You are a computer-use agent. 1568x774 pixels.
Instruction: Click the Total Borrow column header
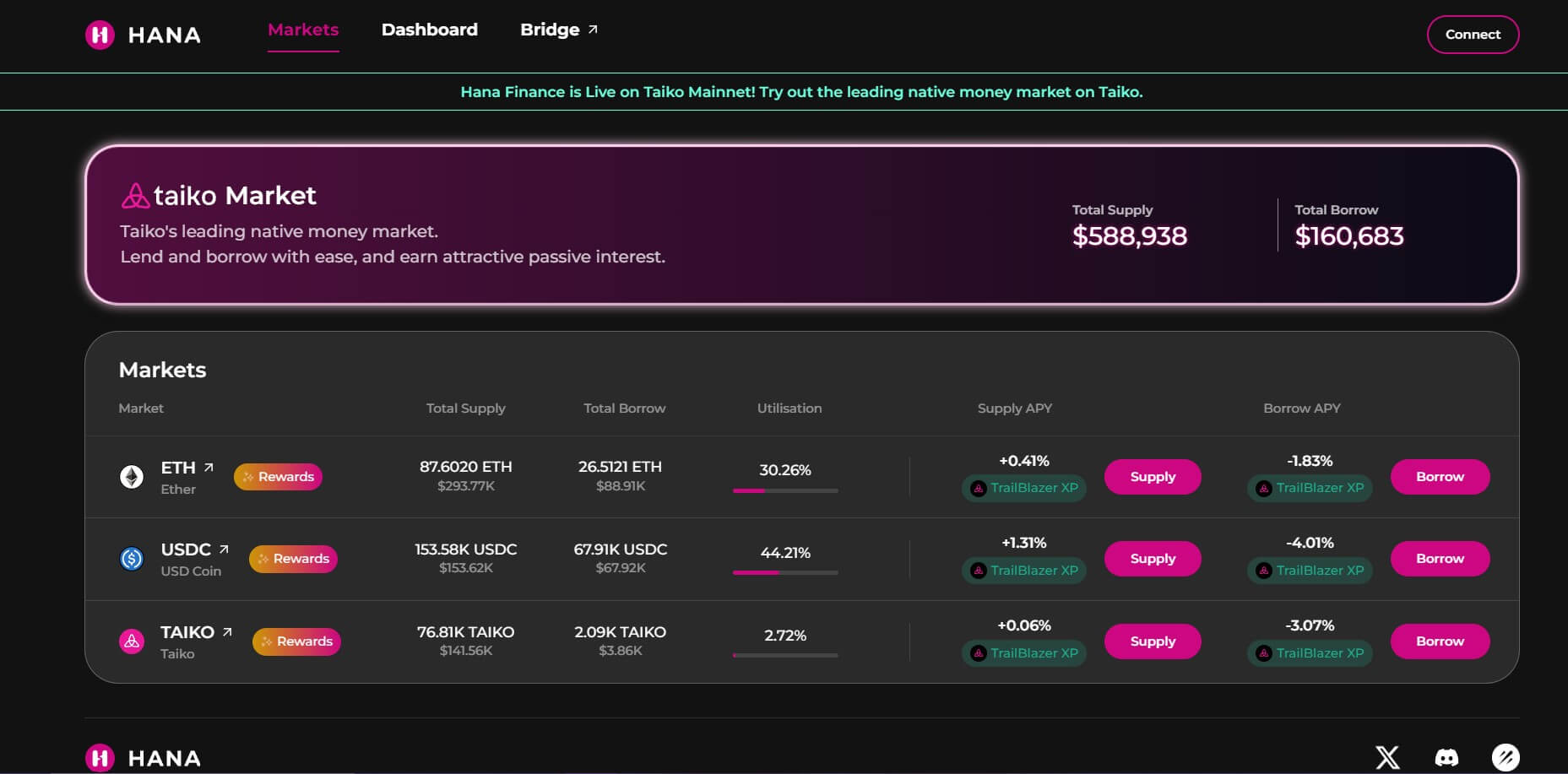point(624,409)
